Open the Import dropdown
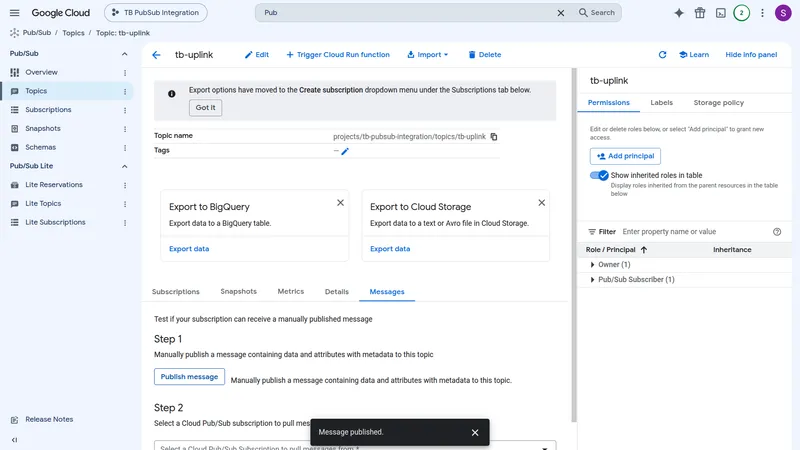The height and width of the screenshot is (450, 800). click(x=428, y=55)
